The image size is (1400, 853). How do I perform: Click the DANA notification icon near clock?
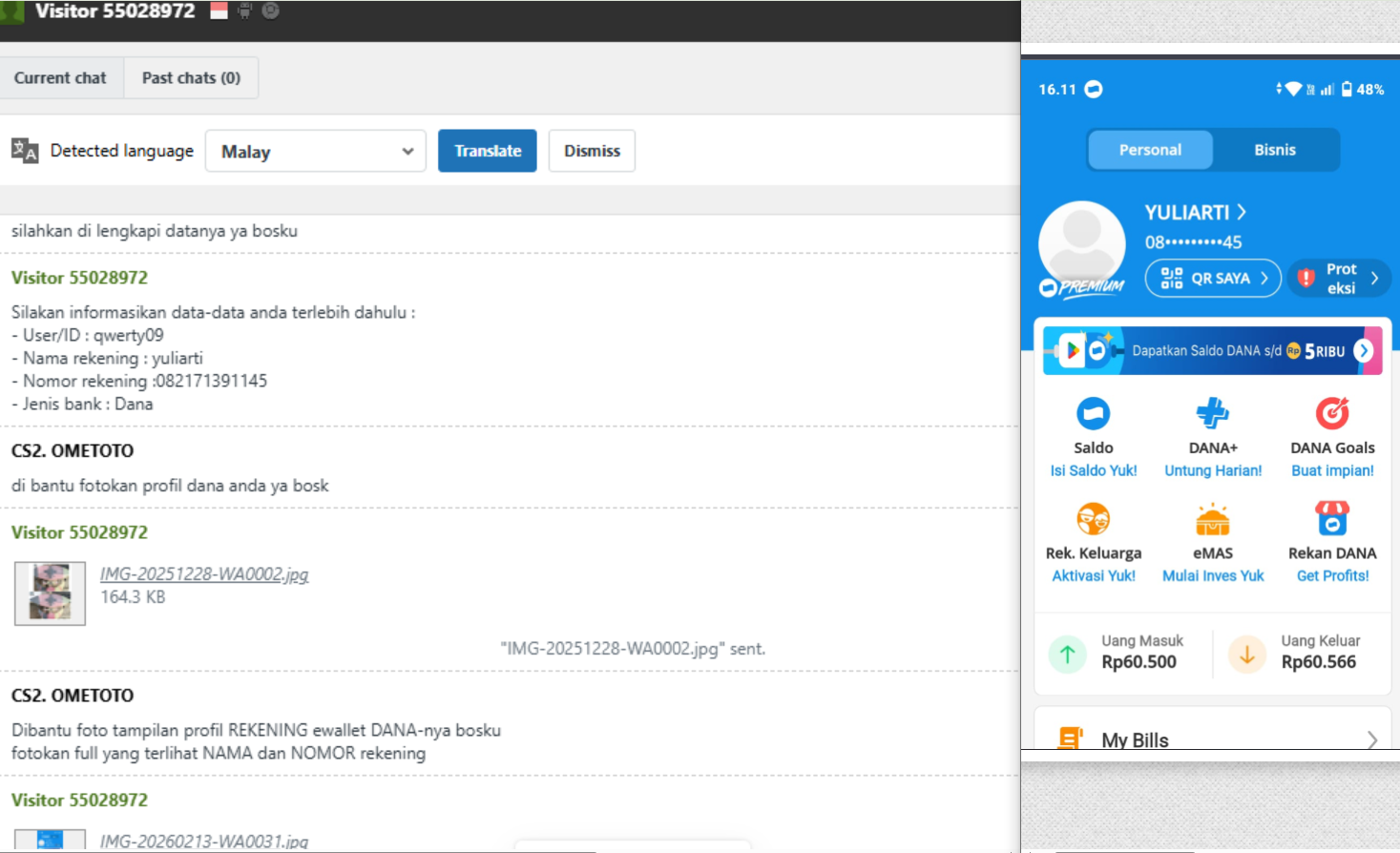pyautogui.click(x=1094, y=89)
